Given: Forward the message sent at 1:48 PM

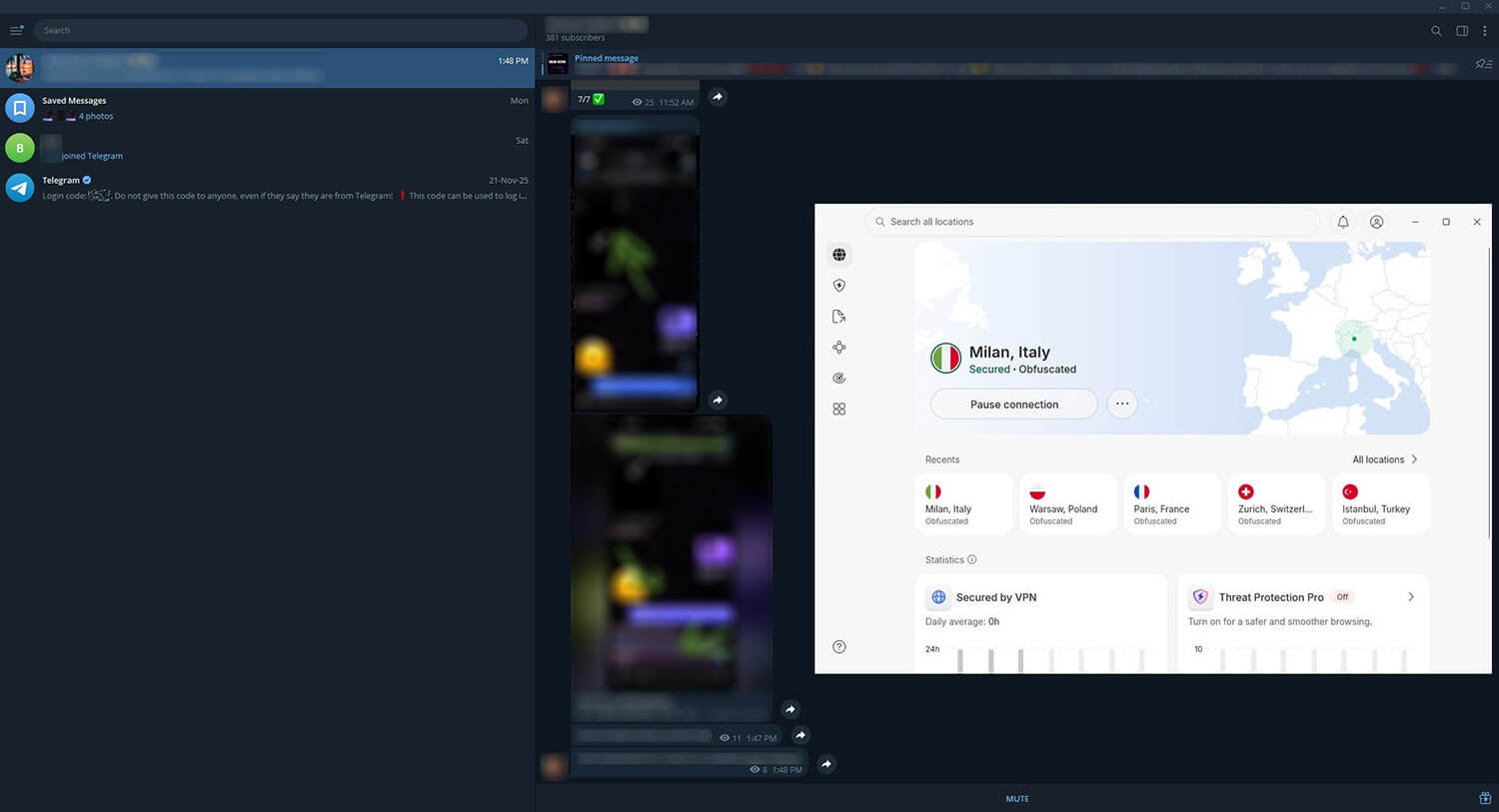Looking at the screenshot, I should (x=826, y=764).
